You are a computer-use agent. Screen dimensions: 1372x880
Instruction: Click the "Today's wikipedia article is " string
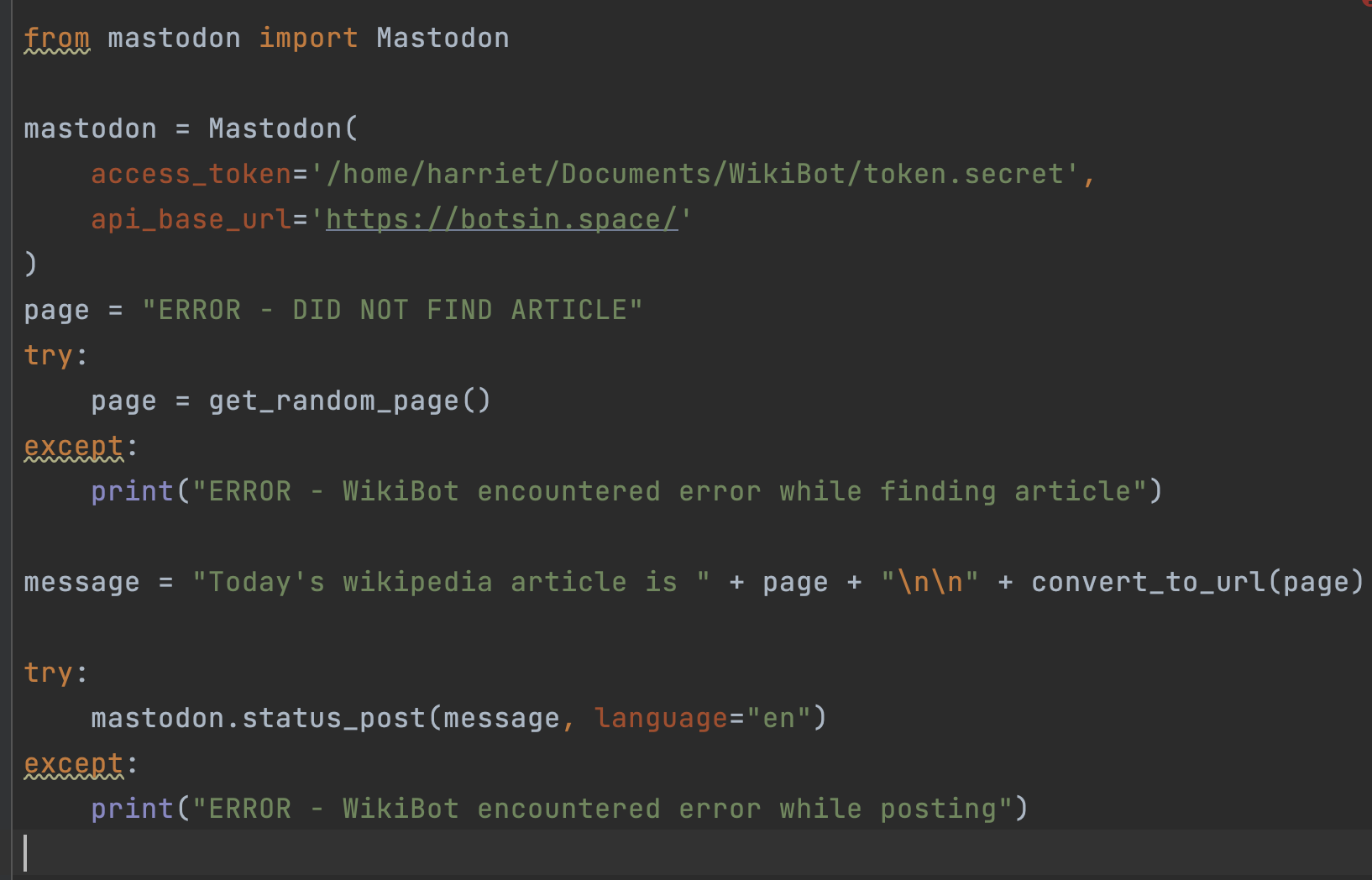pyautogui.click(x=451, y=582)
